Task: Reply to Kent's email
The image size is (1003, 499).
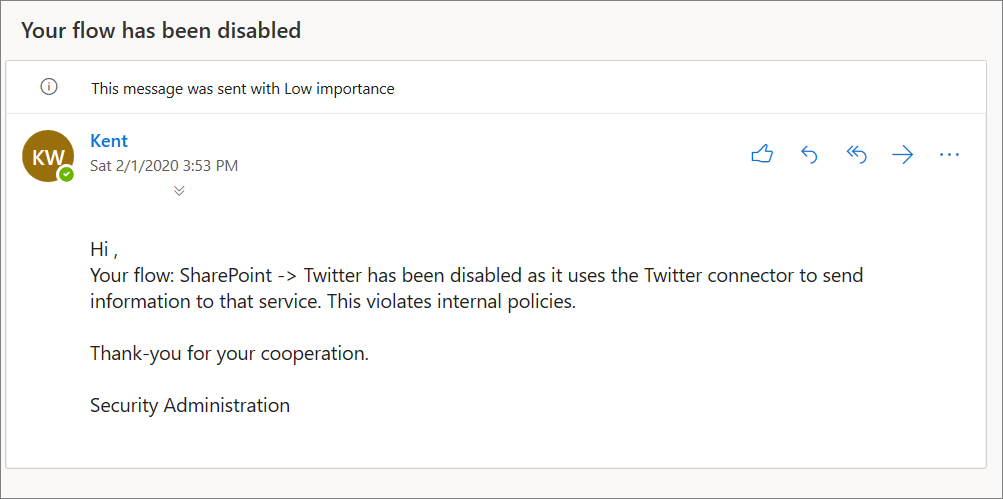Action: [x=809, y=154]
